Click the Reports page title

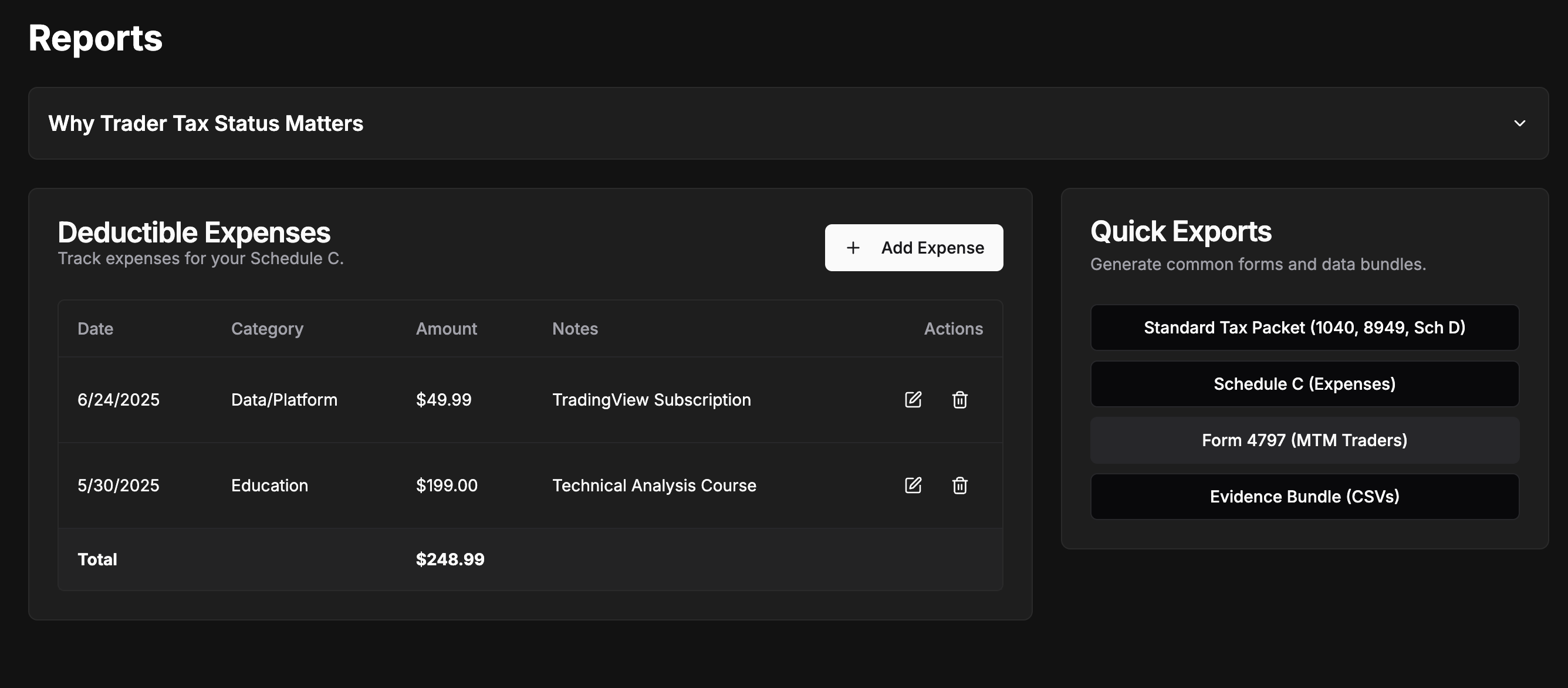tap(96, 38)
